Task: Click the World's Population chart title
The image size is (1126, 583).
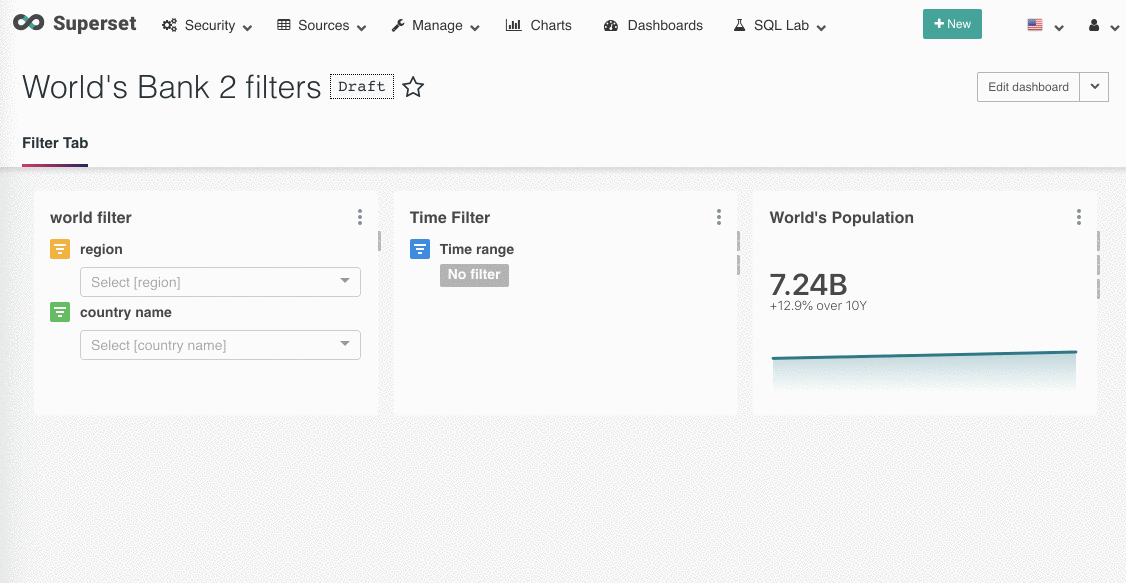Action: click(842, 218)
